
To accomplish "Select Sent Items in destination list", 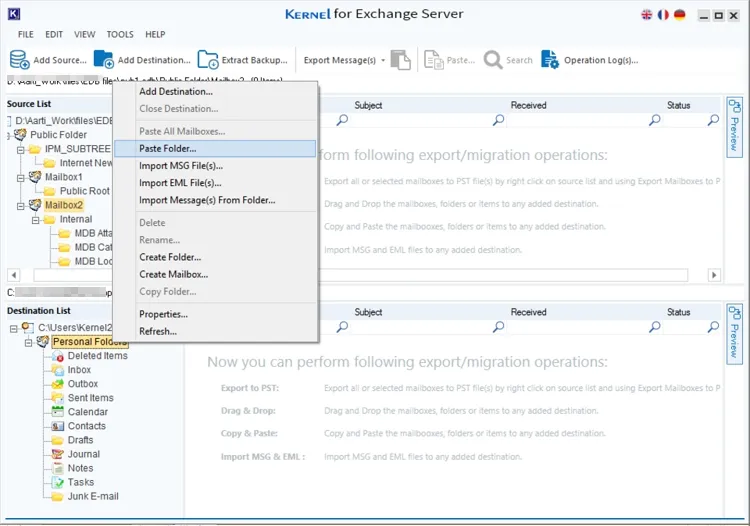I will point(90,398).
